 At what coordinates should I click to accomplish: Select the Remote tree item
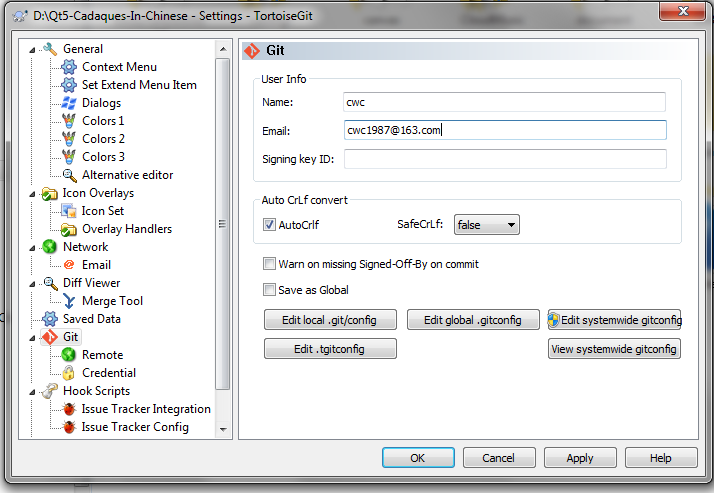point(102,355)
